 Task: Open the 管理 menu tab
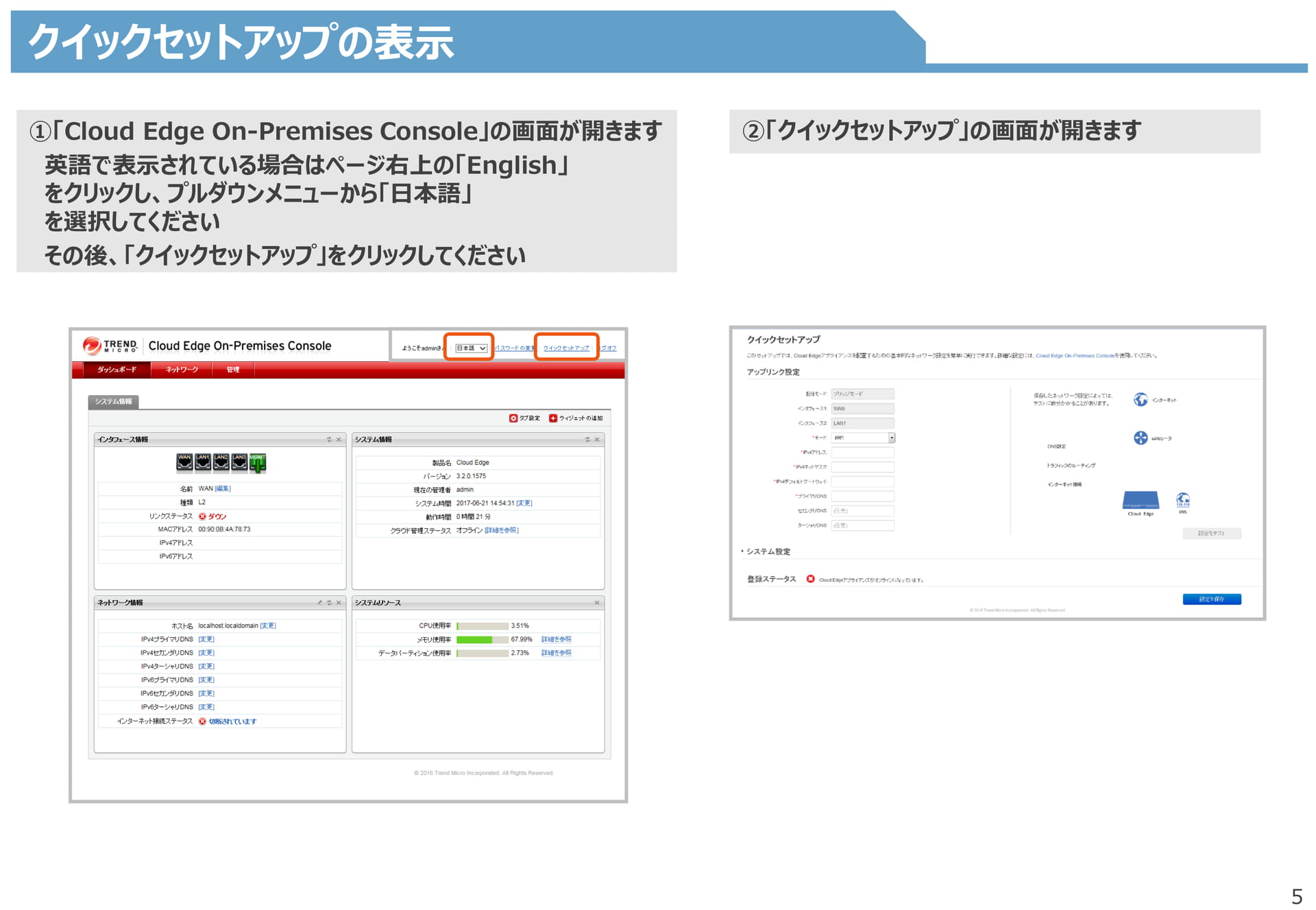tap(233, 370)
